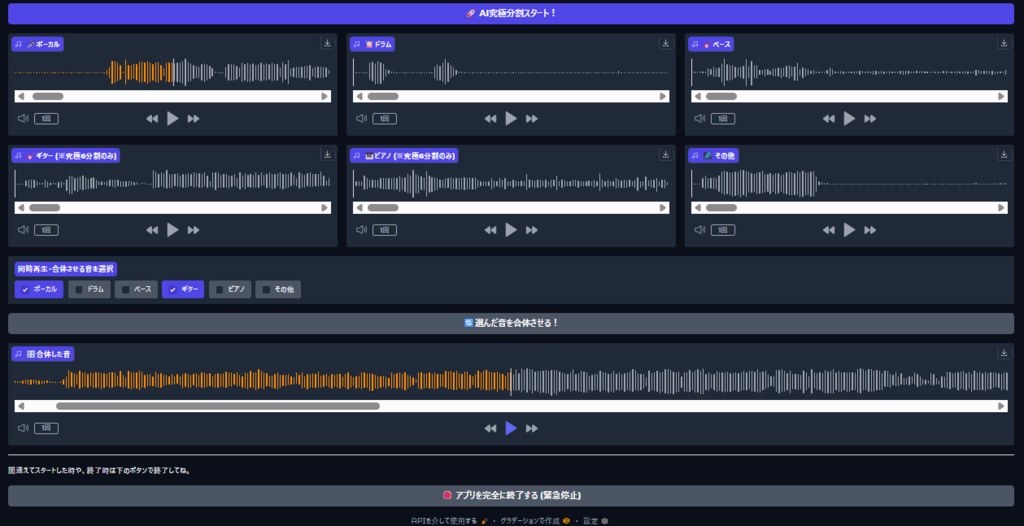Viewport: 1024px width, 526px height.
Task: Check the ピアノ checkbox
Action: click(219, 289)
